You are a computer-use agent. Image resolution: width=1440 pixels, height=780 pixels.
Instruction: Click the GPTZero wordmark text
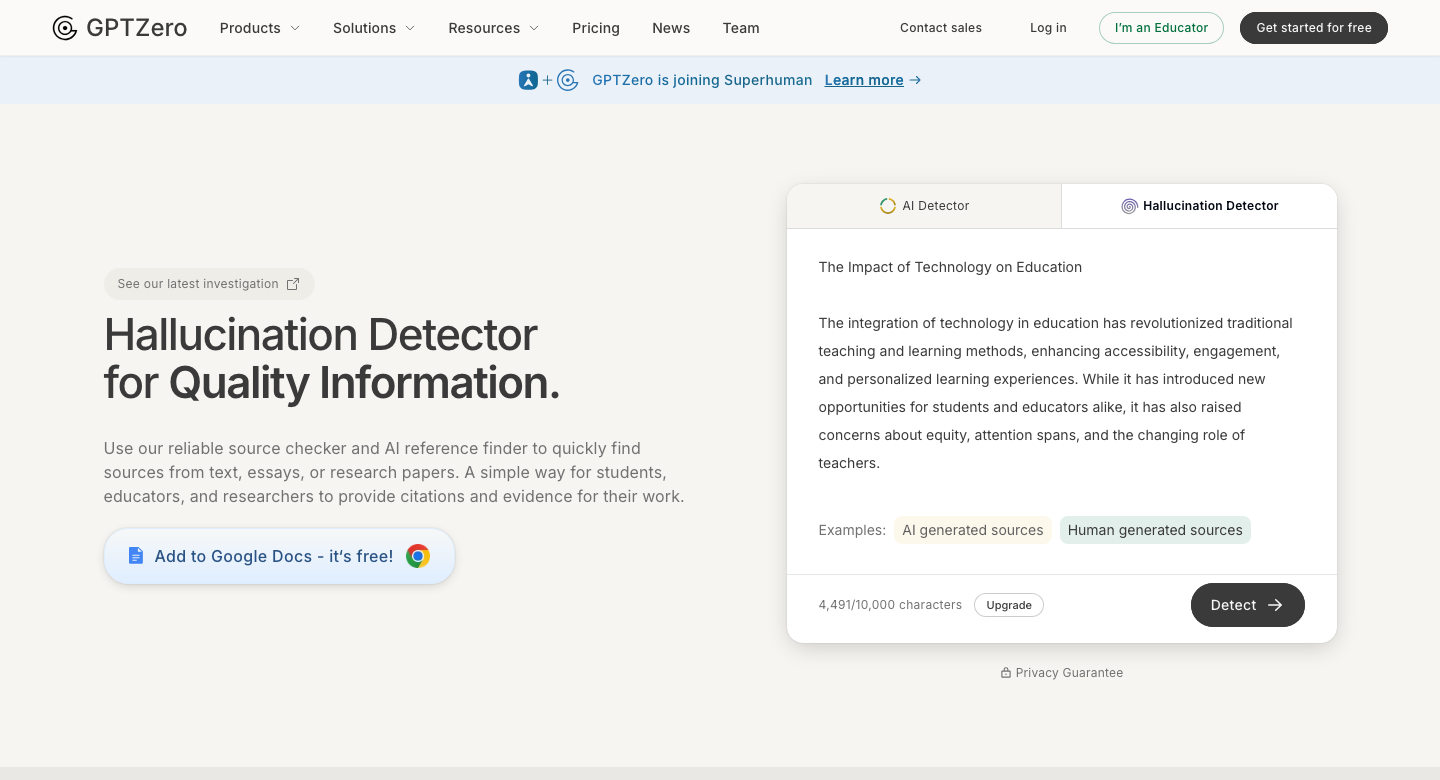pos(137,28)
